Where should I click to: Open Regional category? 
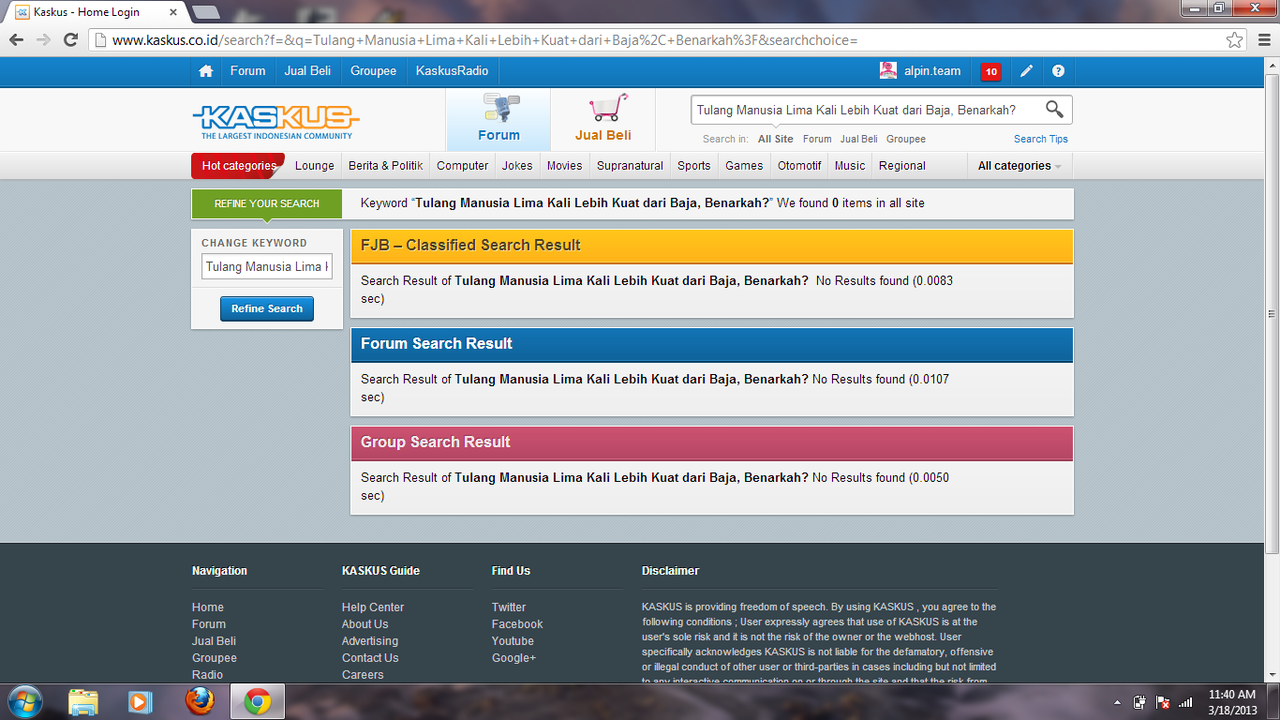(x=902, y=166)
